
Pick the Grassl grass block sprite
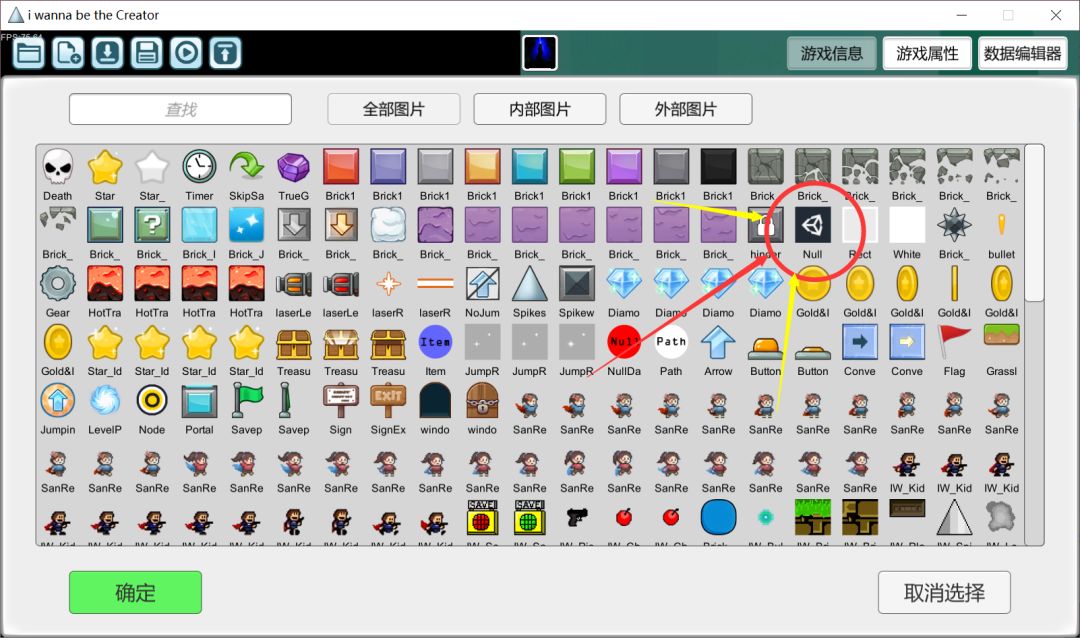click(1001, 336)
